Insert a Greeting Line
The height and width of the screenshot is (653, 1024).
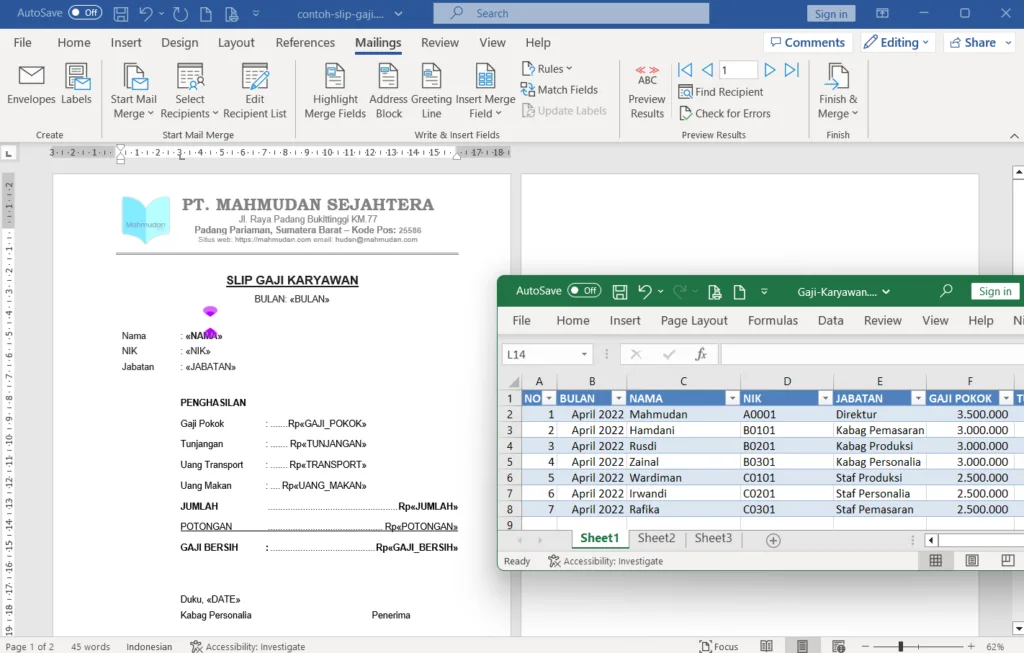[x=431, y=91]
